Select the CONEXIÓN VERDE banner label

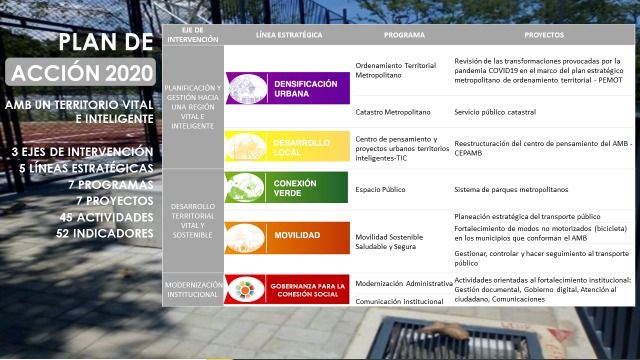pos(295,188)
